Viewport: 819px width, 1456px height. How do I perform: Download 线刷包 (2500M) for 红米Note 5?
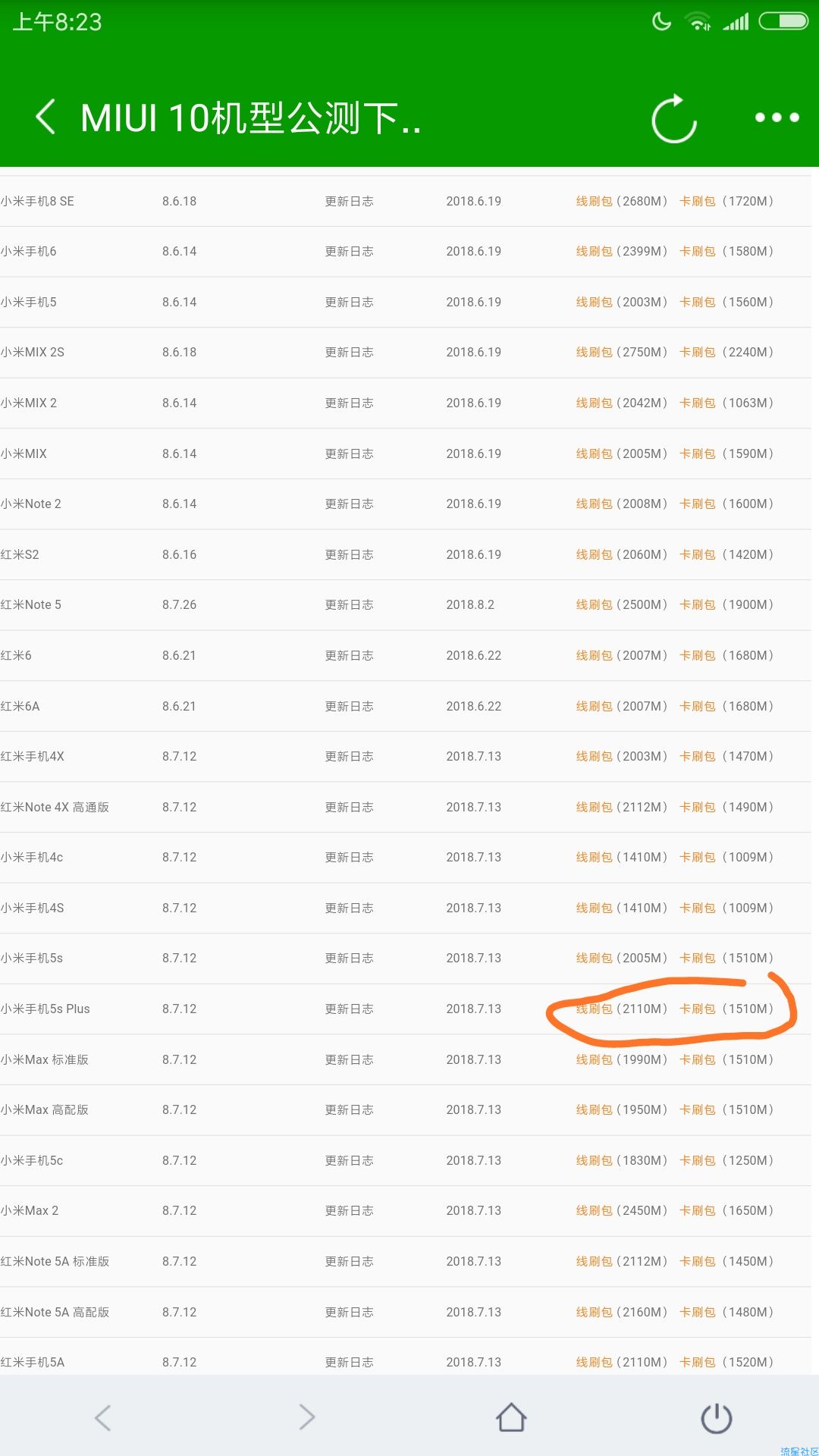595,604
